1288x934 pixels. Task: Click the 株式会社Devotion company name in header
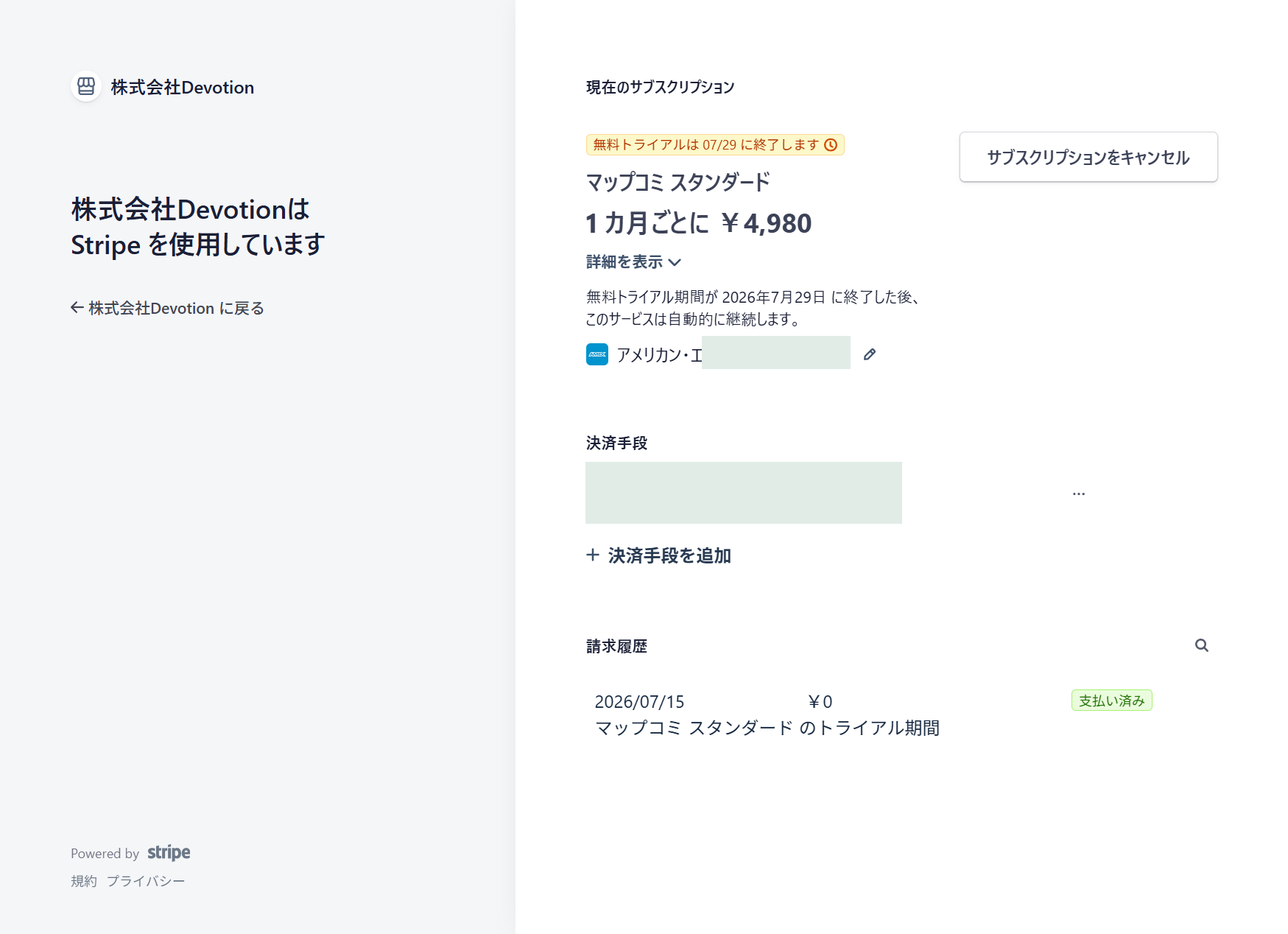click(x=183, y=87)
